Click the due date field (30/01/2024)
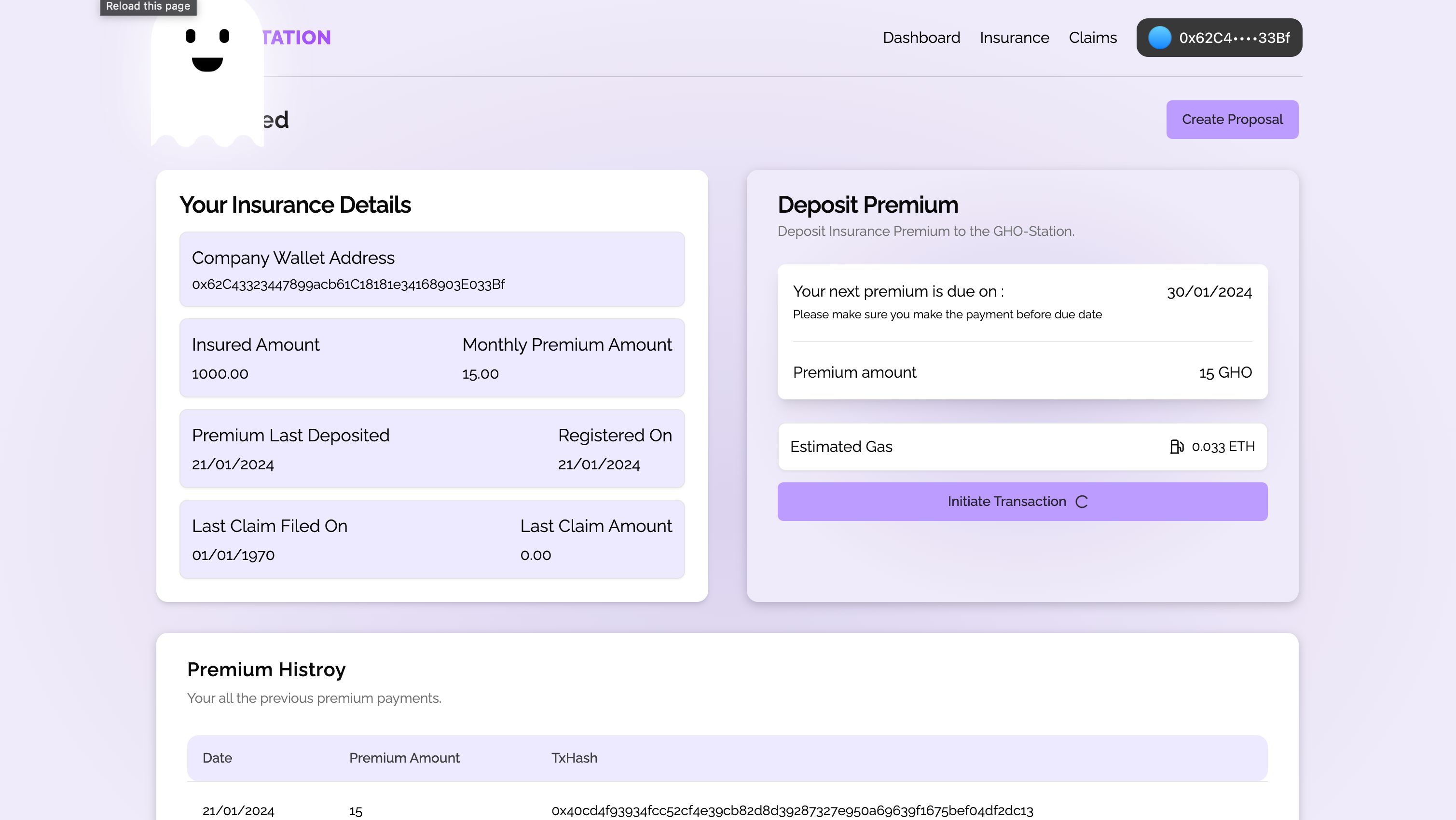 coord(1208,291)
